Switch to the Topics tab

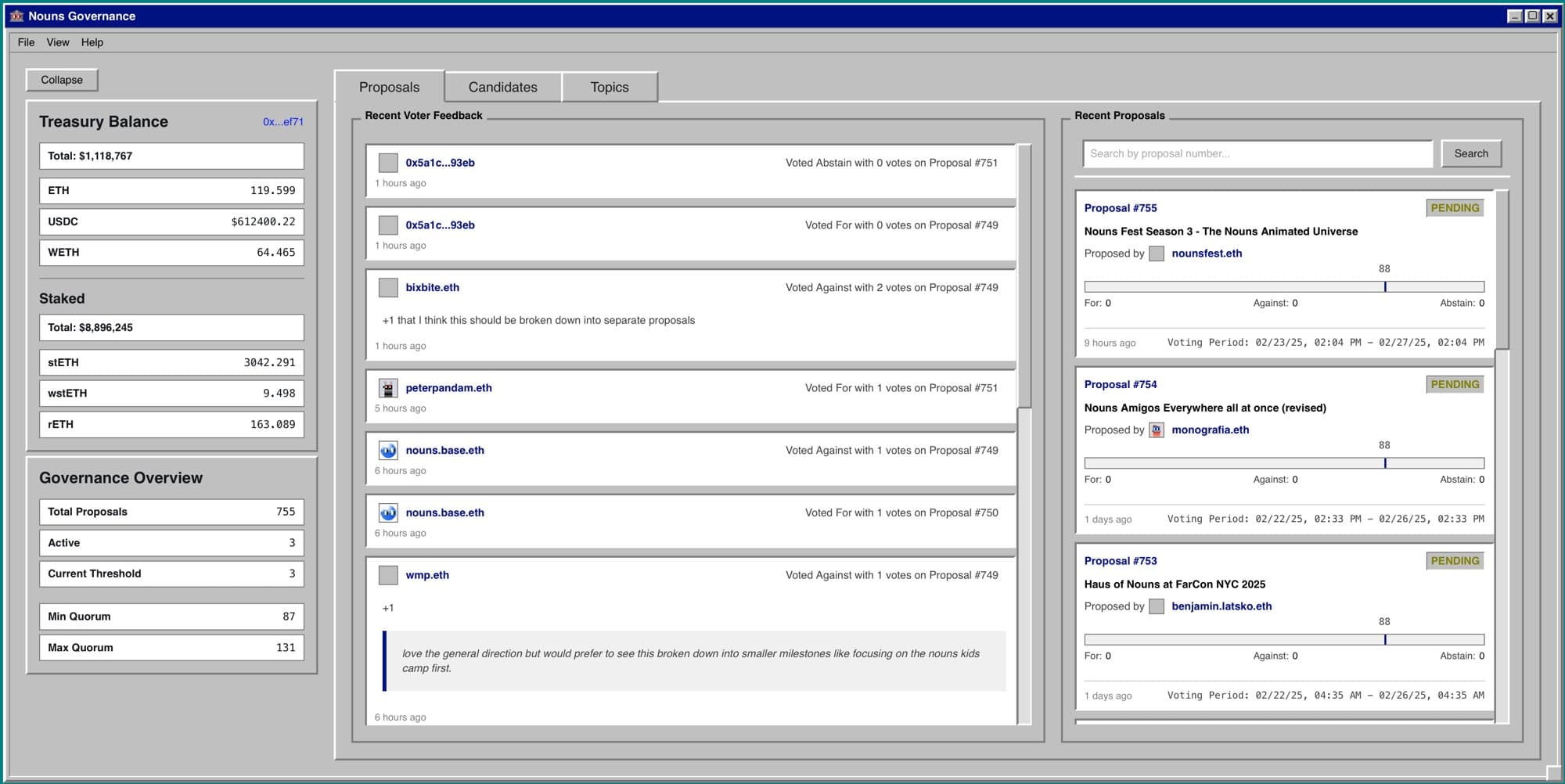[610, 87]
